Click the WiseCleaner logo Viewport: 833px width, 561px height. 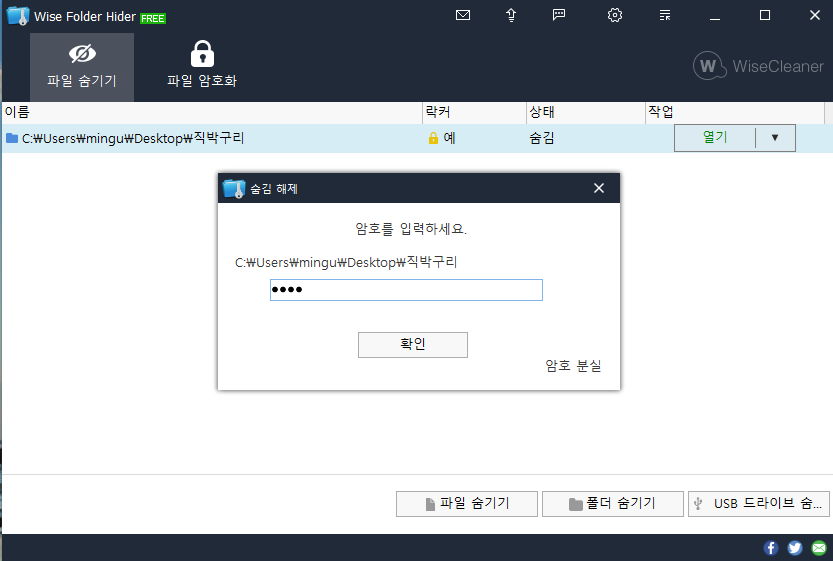758,66
